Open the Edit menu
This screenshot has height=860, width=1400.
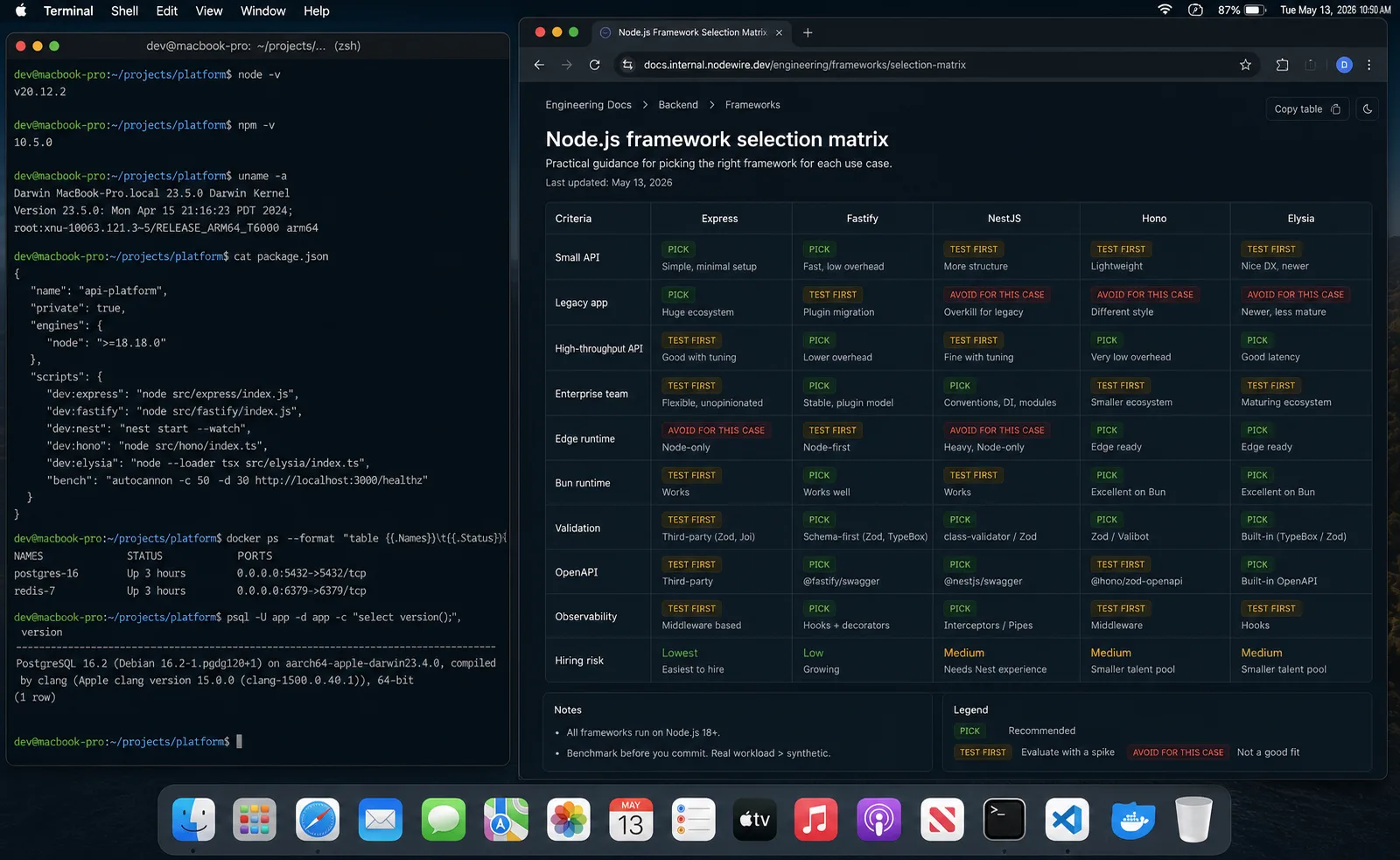[x=167, y=10]
